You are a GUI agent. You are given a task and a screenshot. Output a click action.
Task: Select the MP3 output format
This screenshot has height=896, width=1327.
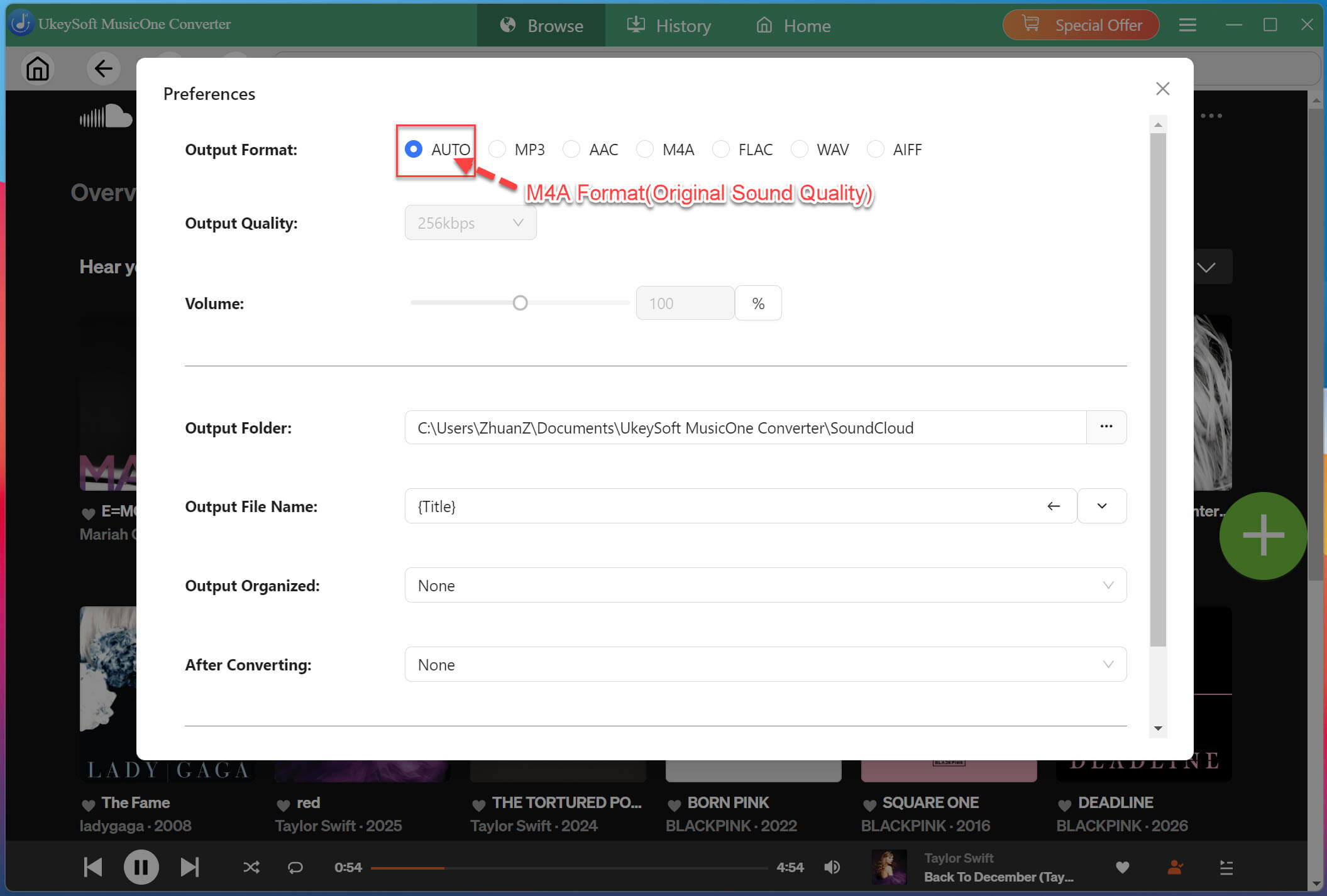pyautogui.click(x=497, y=150)
